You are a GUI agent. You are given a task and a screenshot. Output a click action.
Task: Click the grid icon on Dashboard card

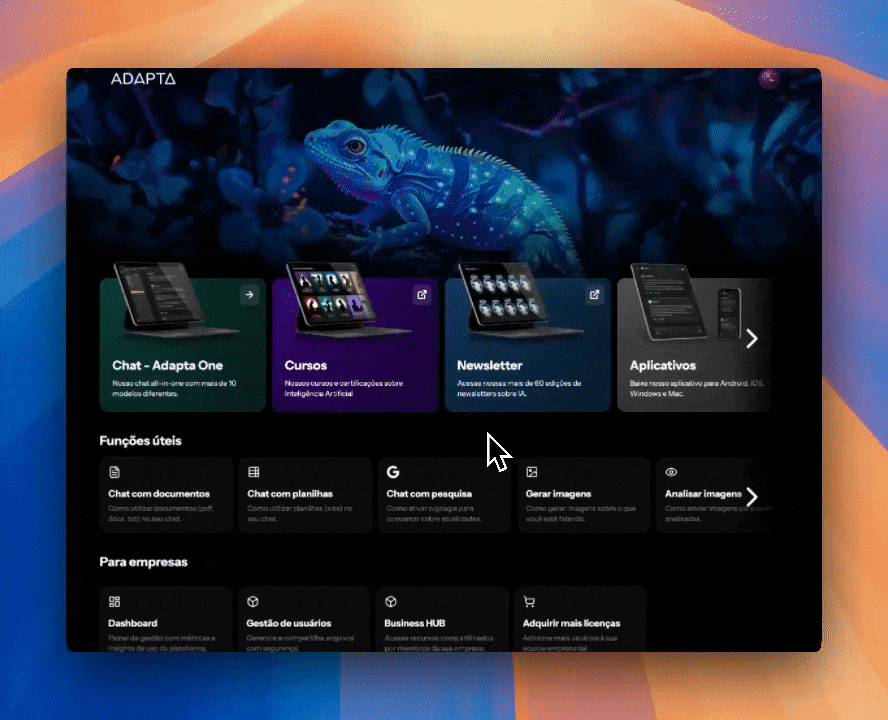114,602
